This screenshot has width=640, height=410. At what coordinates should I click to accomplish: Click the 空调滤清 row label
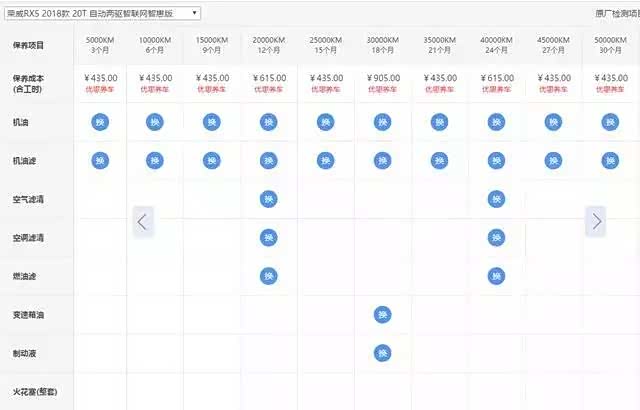tap(28, 237)
